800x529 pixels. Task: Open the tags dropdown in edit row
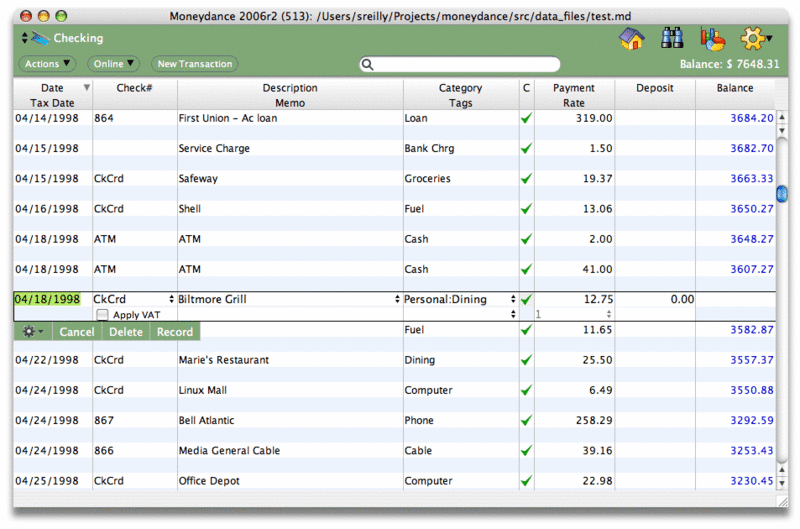(513, 314)
